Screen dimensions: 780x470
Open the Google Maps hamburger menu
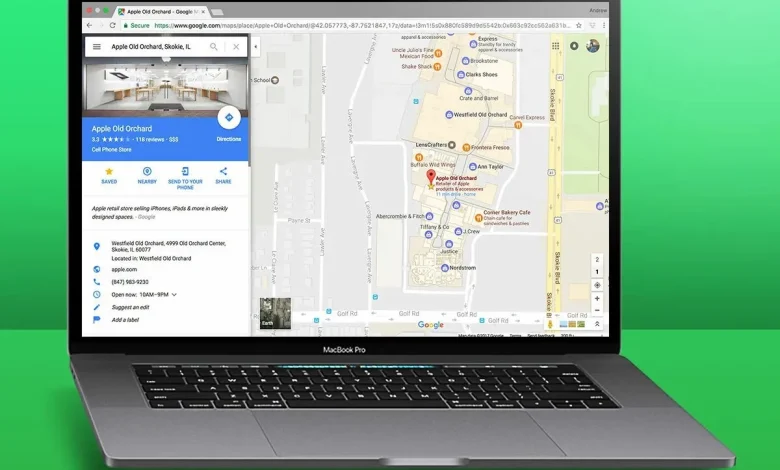97,47
